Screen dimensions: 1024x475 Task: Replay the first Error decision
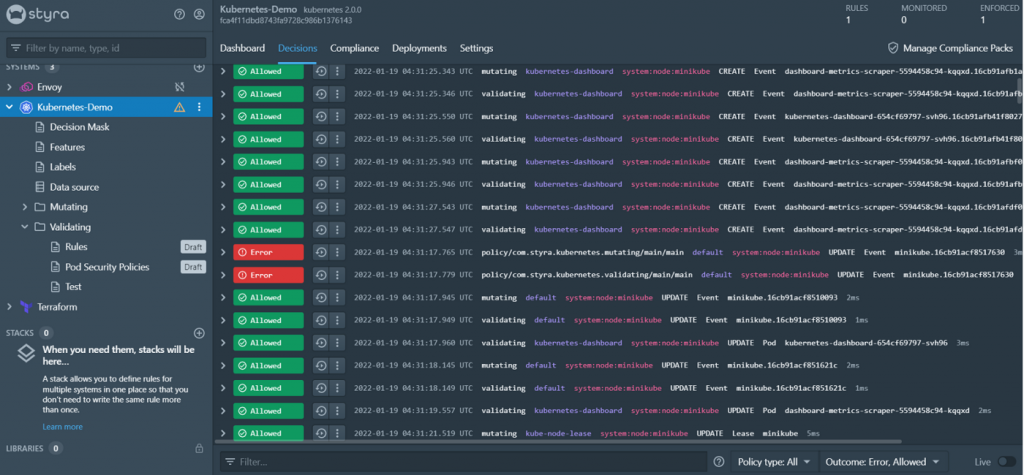pyautogui.click(x=320, y=252)
